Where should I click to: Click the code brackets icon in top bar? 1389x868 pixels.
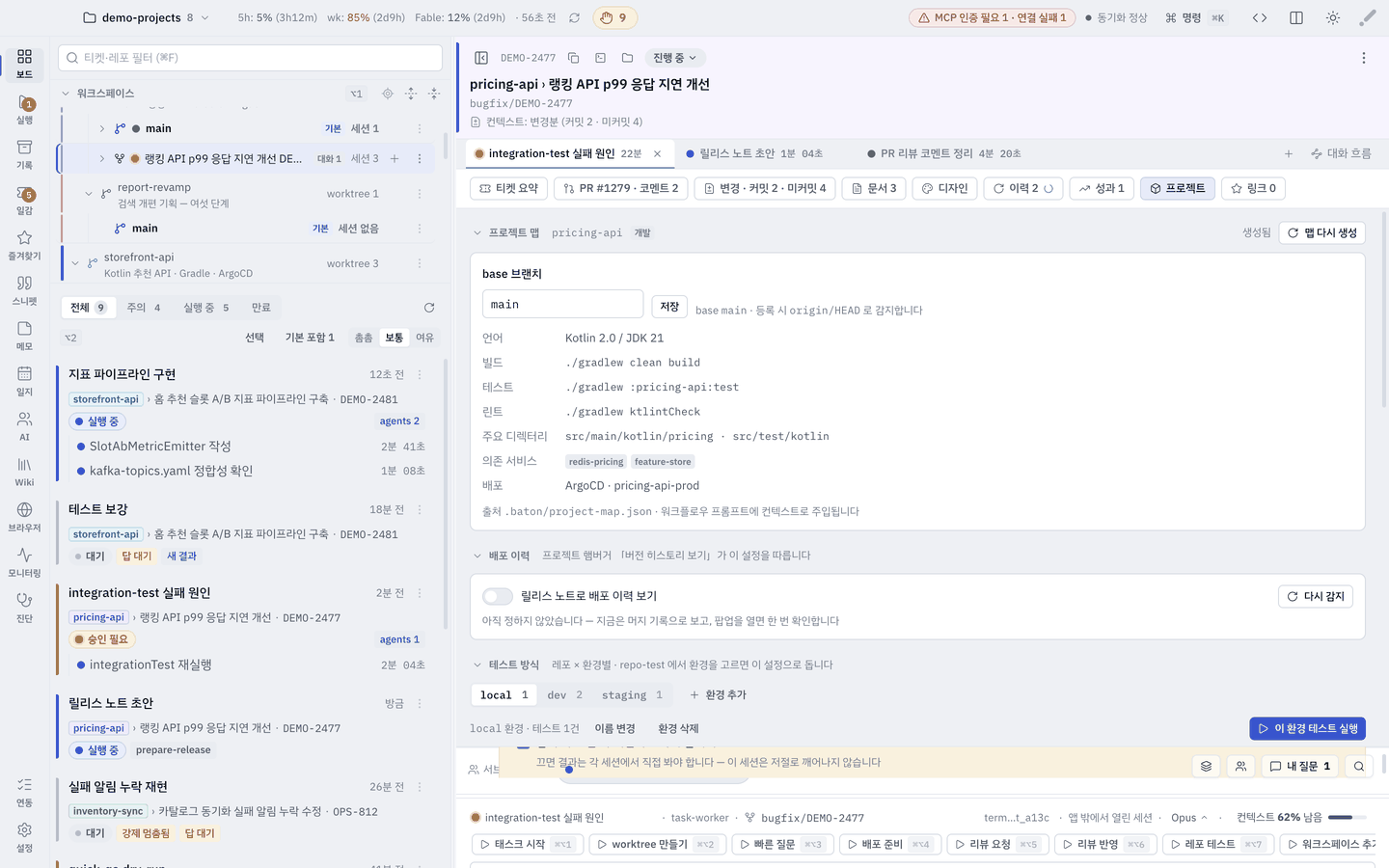pyautogui.click(x=1260, y=17)
